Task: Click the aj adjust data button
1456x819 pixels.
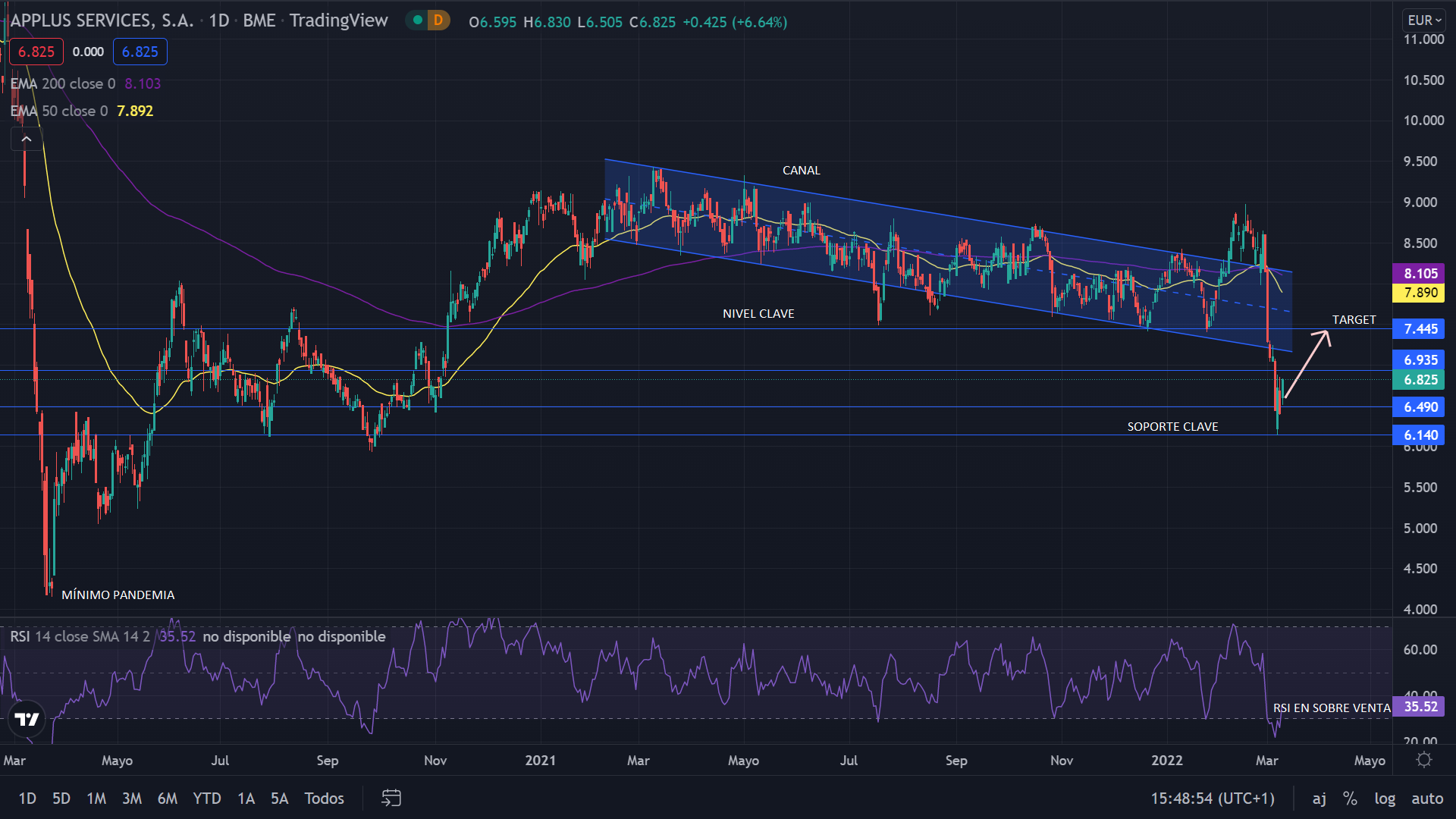Action: pyautogui.click(x=1319, y=798)
